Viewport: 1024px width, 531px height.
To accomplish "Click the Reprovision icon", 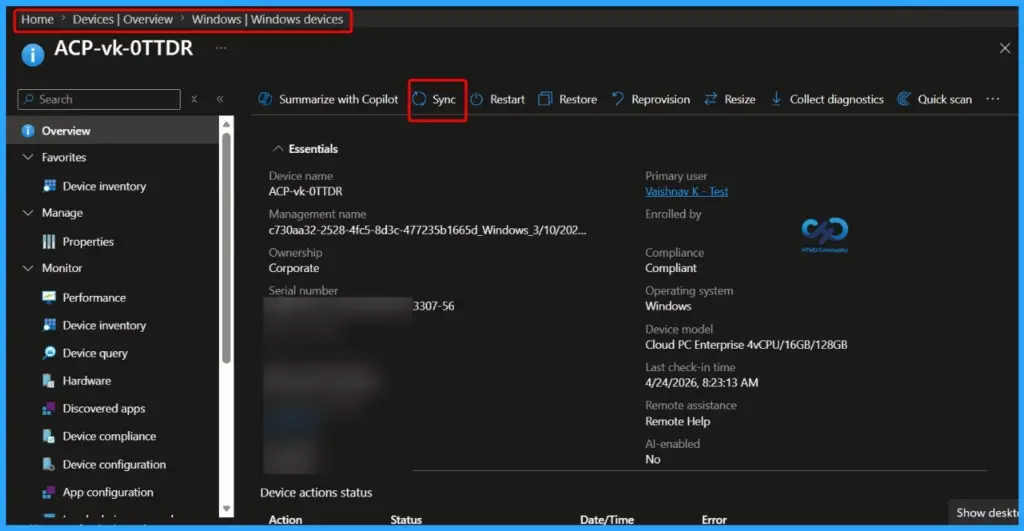I will tap(617, 99).
